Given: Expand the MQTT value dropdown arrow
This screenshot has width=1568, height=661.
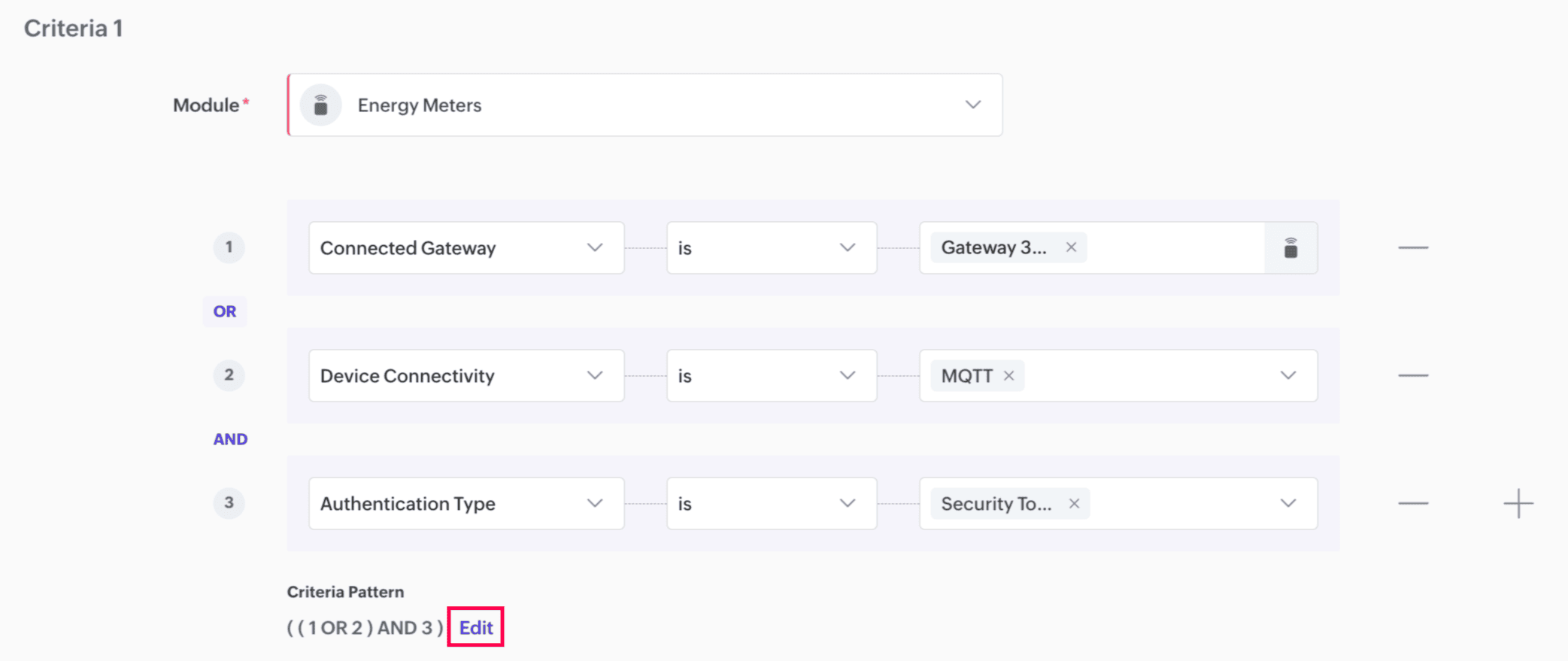Looking at the screenshot, I should 1287,375.
